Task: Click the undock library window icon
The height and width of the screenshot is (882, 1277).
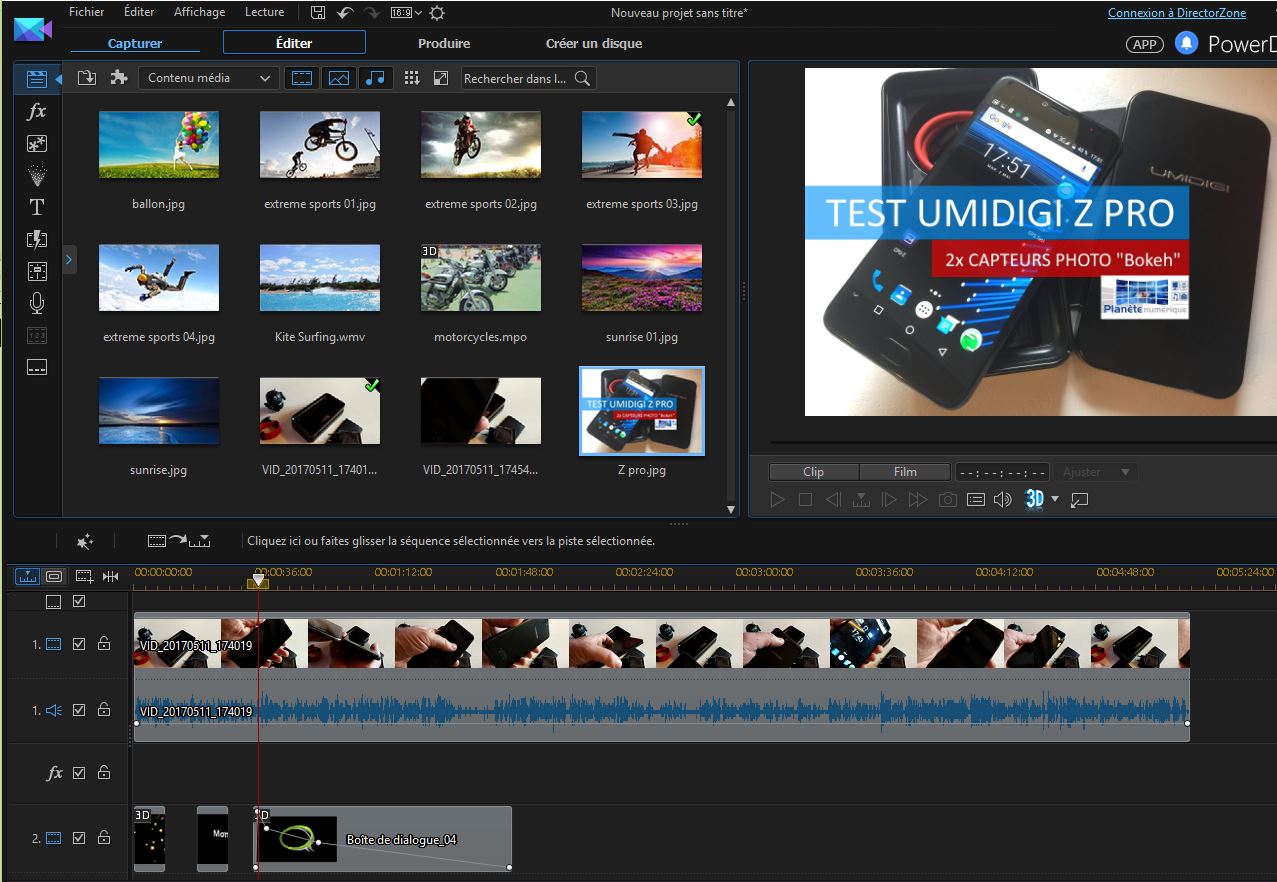Action: [x=440, y=78]
